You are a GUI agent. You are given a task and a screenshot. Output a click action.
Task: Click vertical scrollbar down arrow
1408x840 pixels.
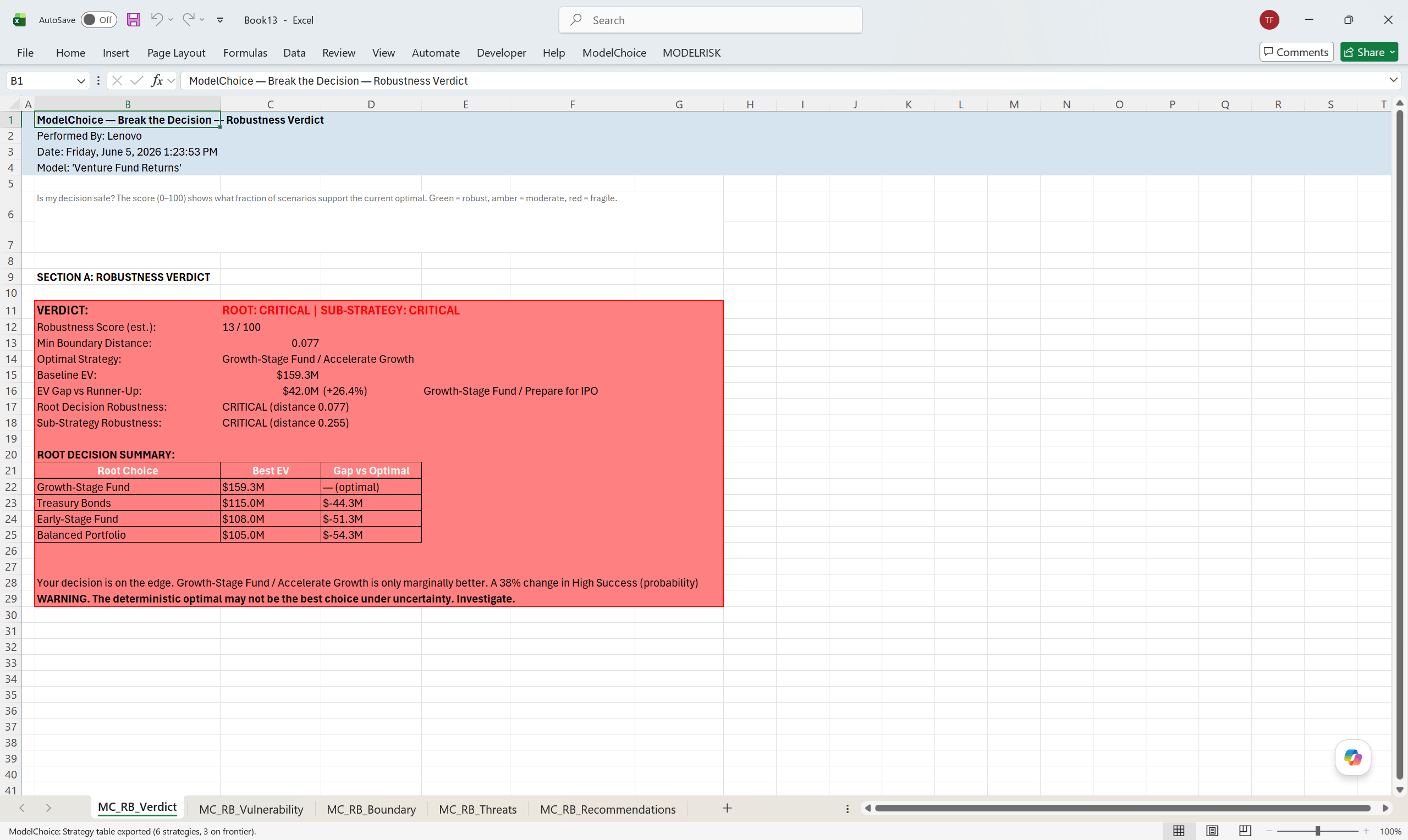pyautogui.click(x=1400, y=790)
